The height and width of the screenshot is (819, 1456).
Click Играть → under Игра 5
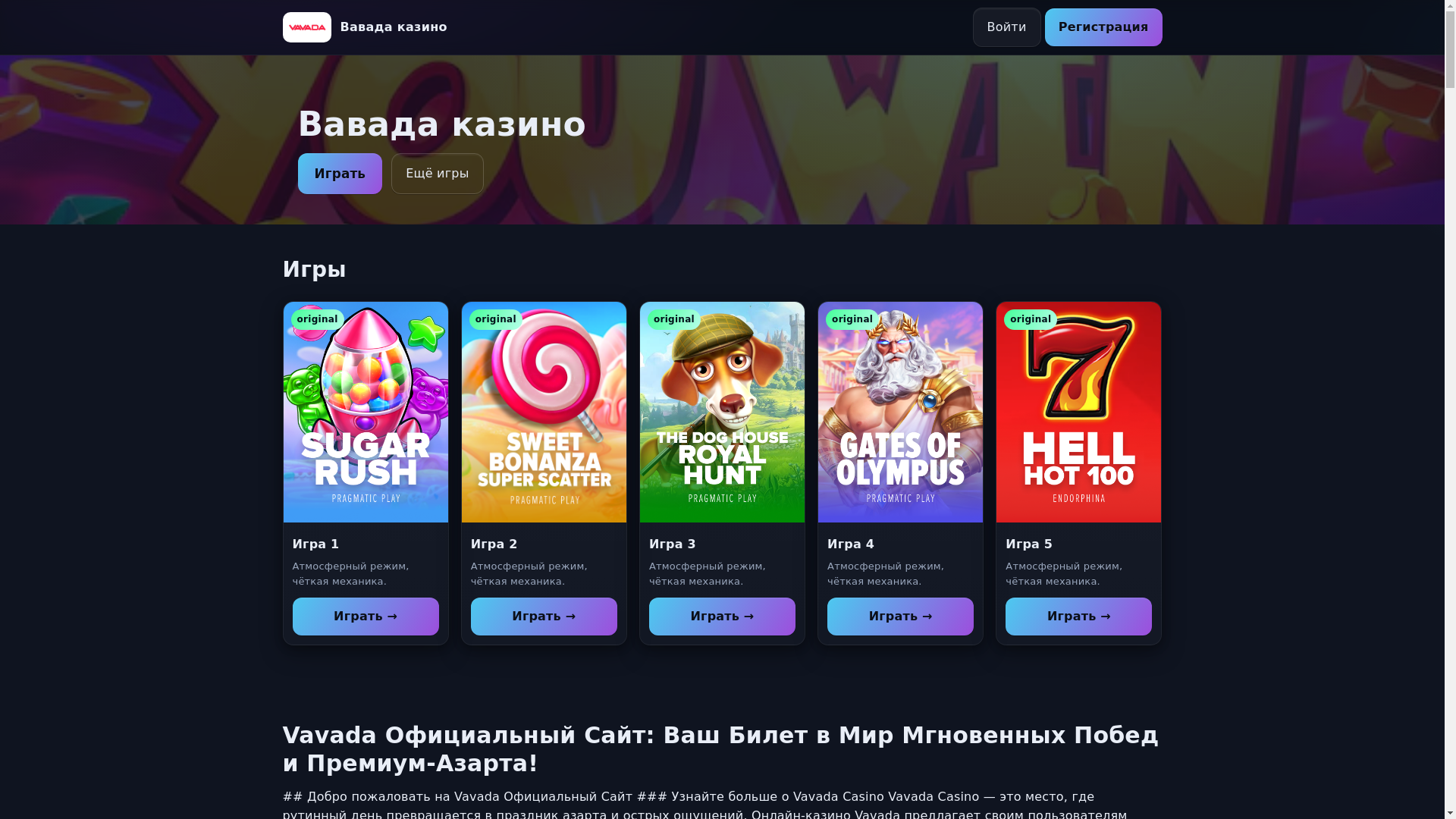(1078, 617)
